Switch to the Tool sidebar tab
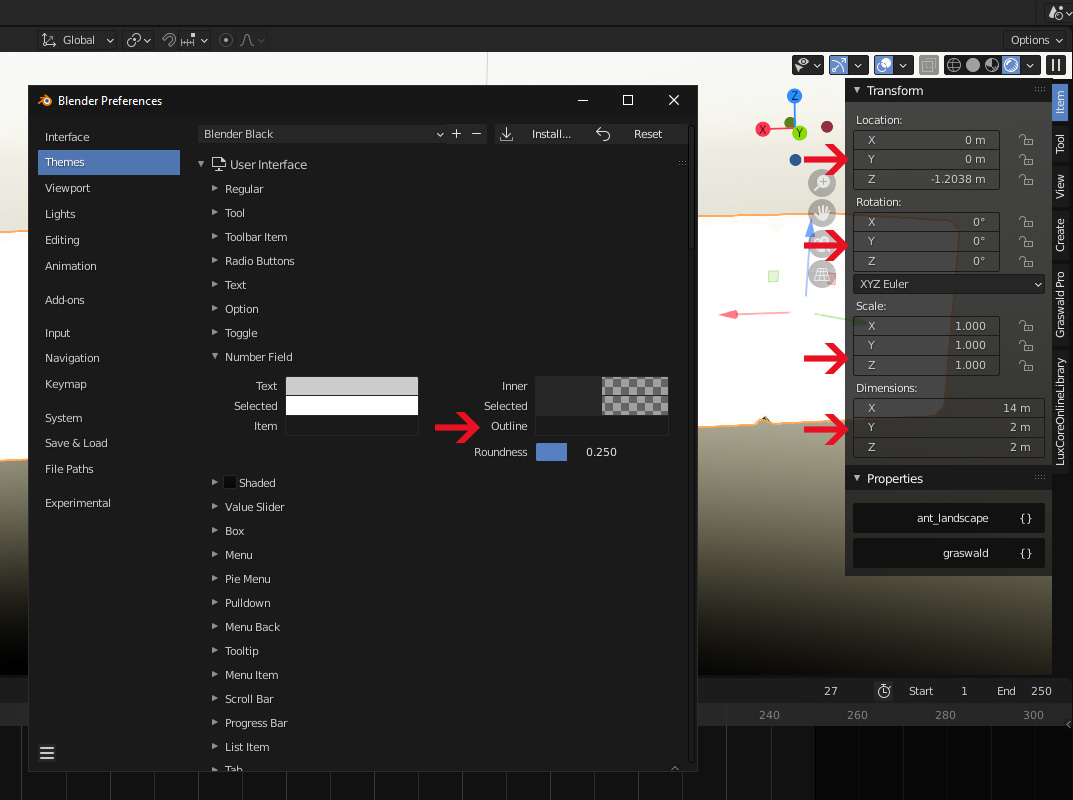Viewport: 1073px width, 800px height. 1060,144
